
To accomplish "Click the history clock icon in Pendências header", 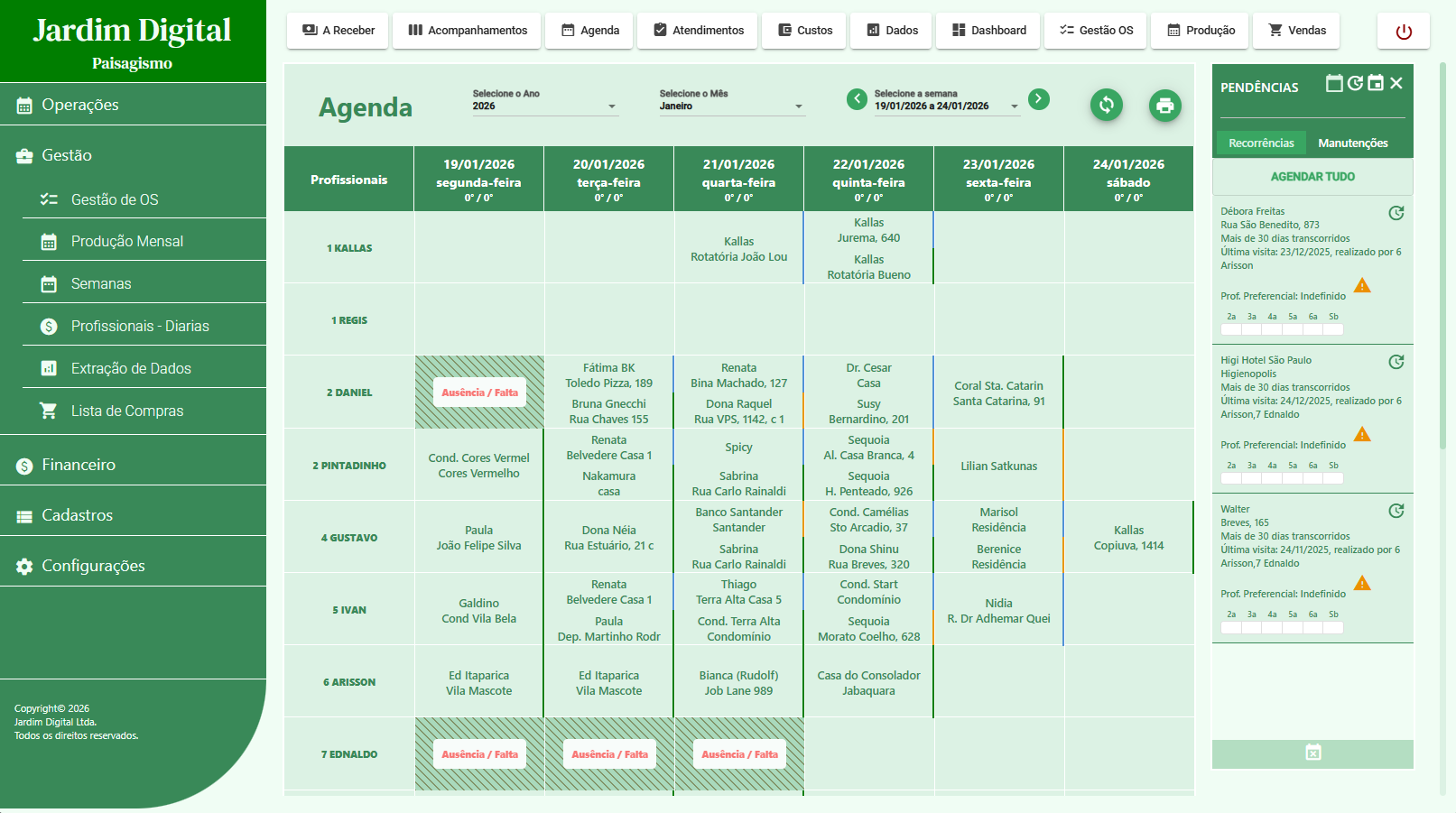I will 1355,84.
